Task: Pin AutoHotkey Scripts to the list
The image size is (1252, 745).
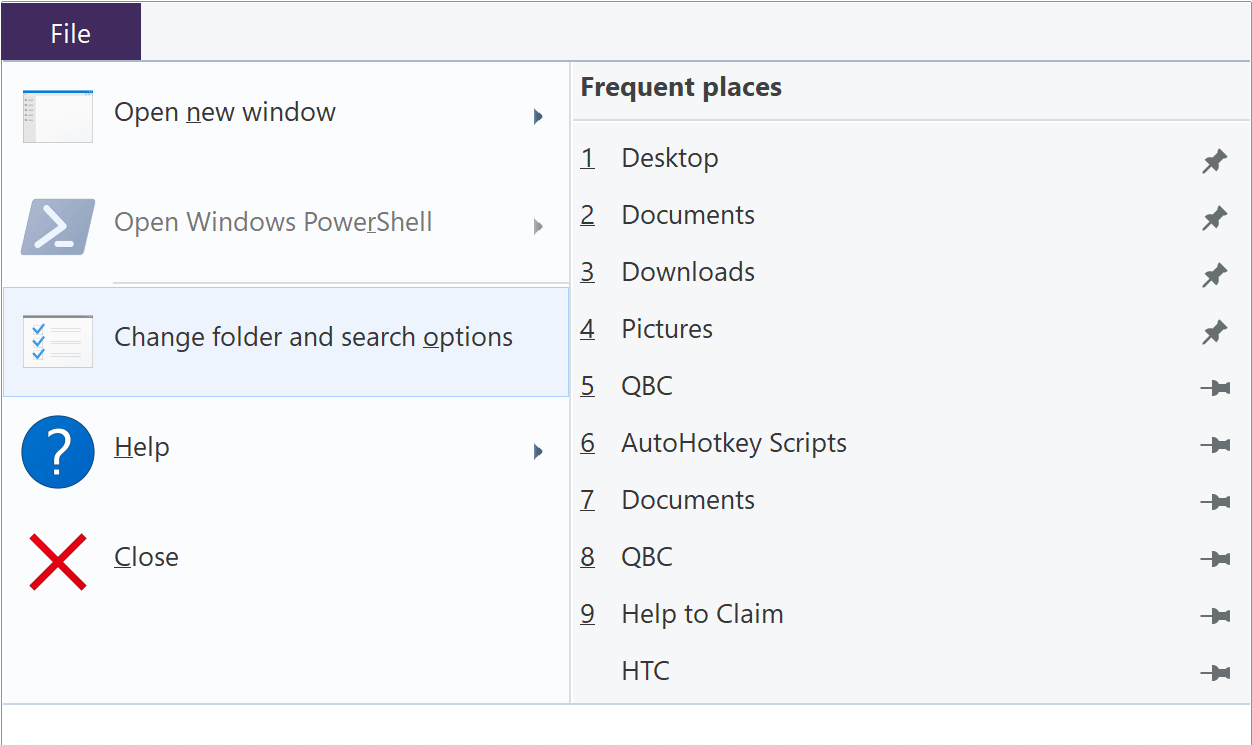Action: (1215, 445)
